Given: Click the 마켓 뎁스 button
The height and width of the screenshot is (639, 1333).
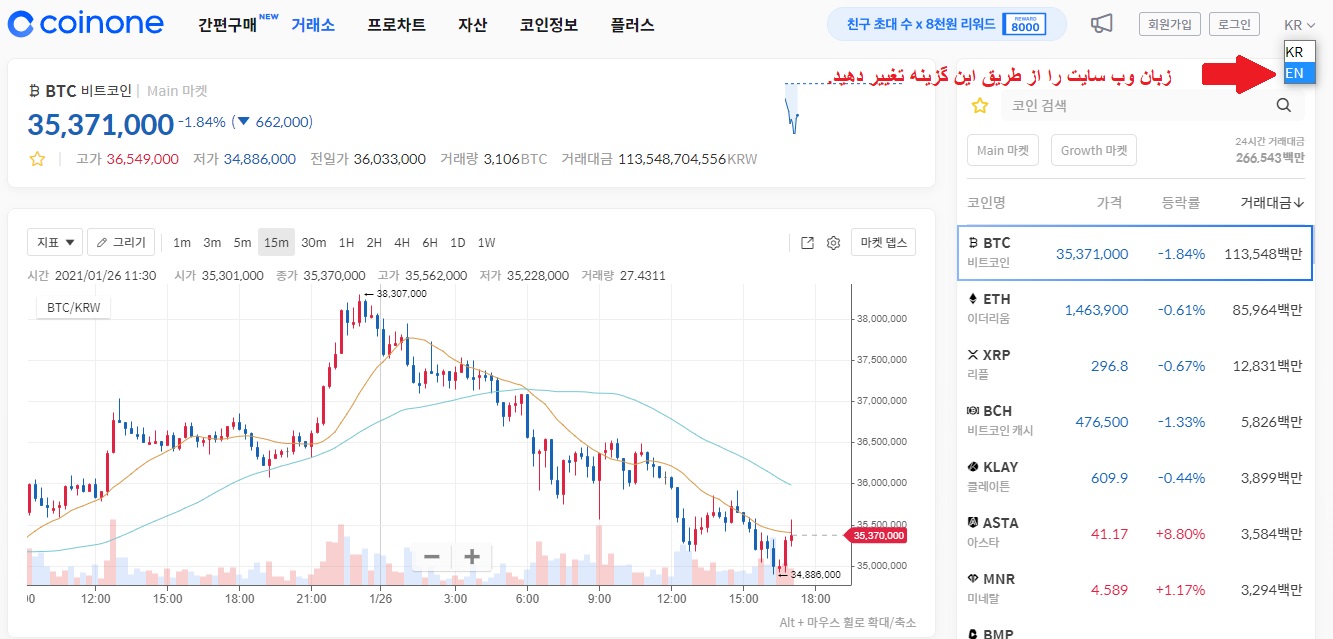Looking at the screenshot, I should point(883,242).
